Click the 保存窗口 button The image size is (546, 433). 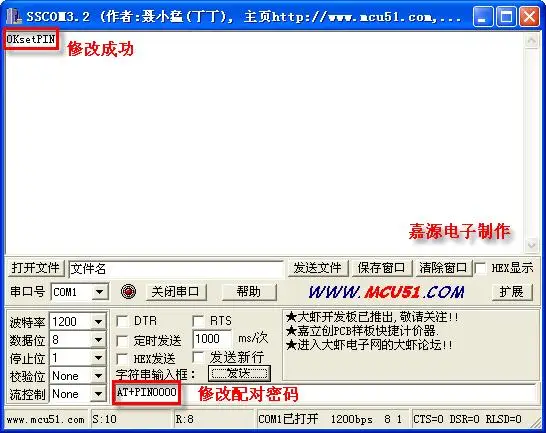pyautogui.click(x=381, y=268)
